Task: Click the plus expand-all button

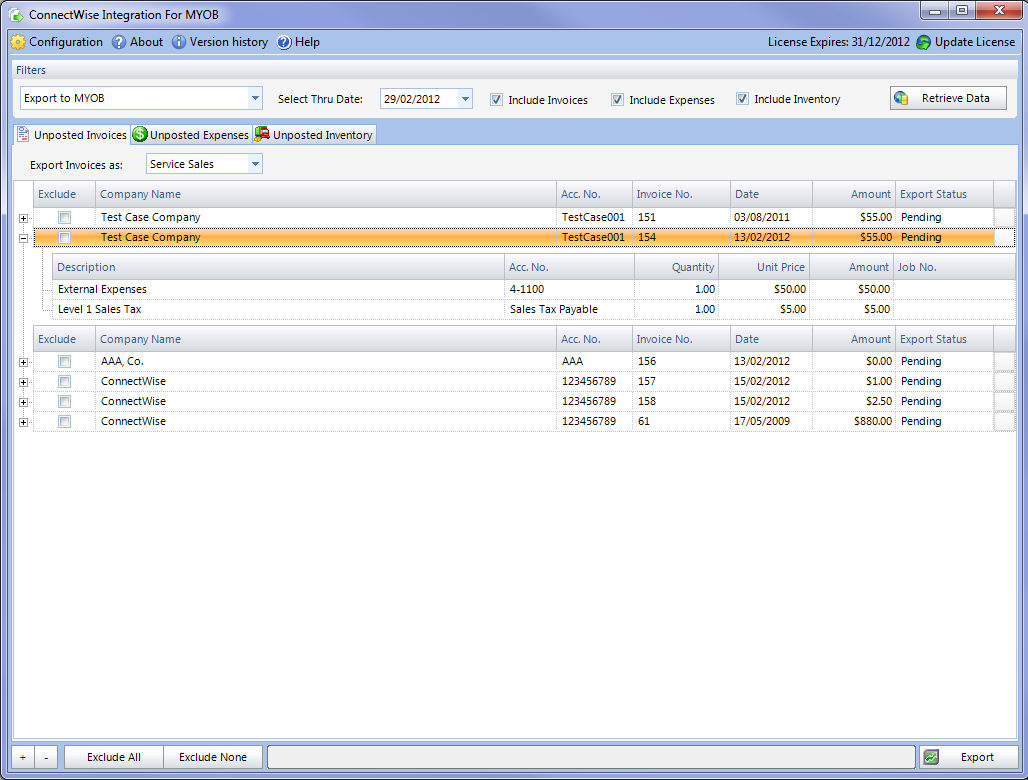Action: point(23,757)
